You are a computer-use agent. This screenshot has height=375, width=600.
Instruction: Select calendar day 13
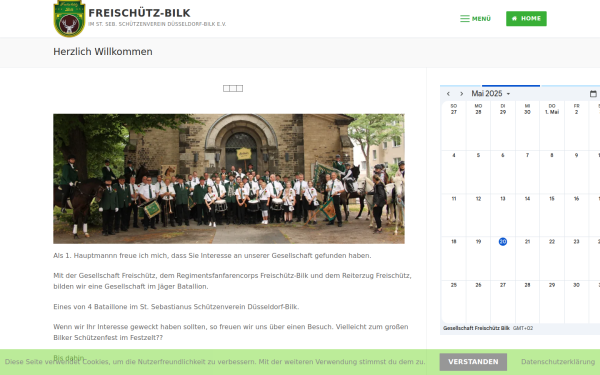[503, 199]
